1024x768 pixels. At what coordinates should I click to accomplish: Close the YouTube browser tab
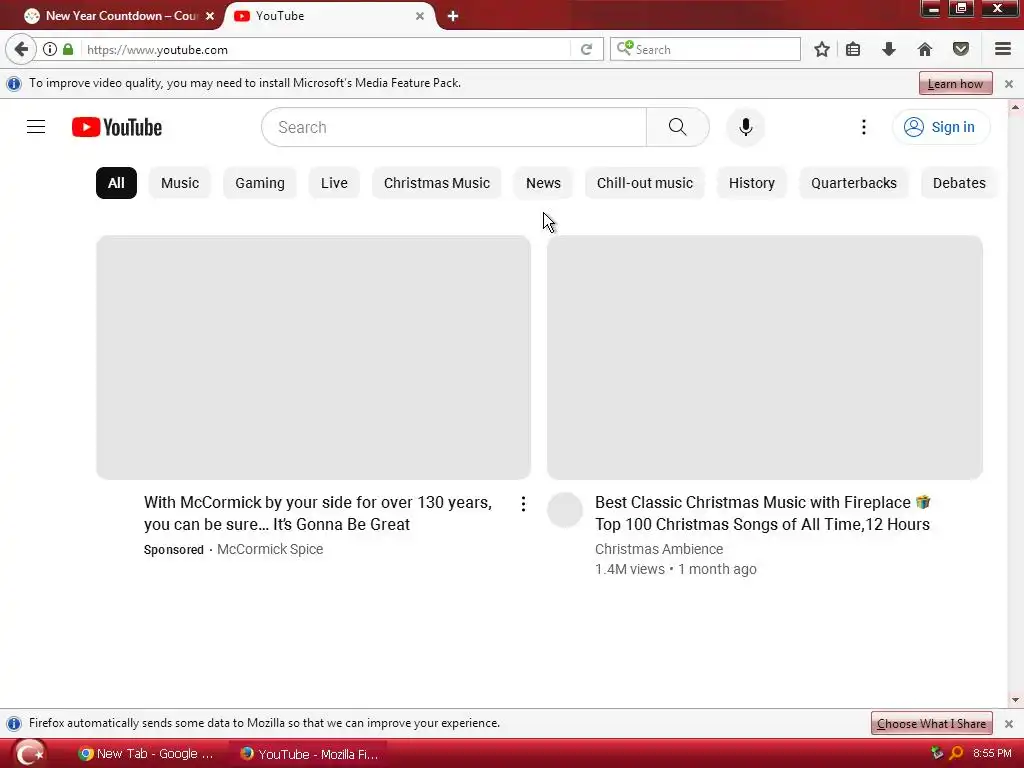(x=420, y=16)
